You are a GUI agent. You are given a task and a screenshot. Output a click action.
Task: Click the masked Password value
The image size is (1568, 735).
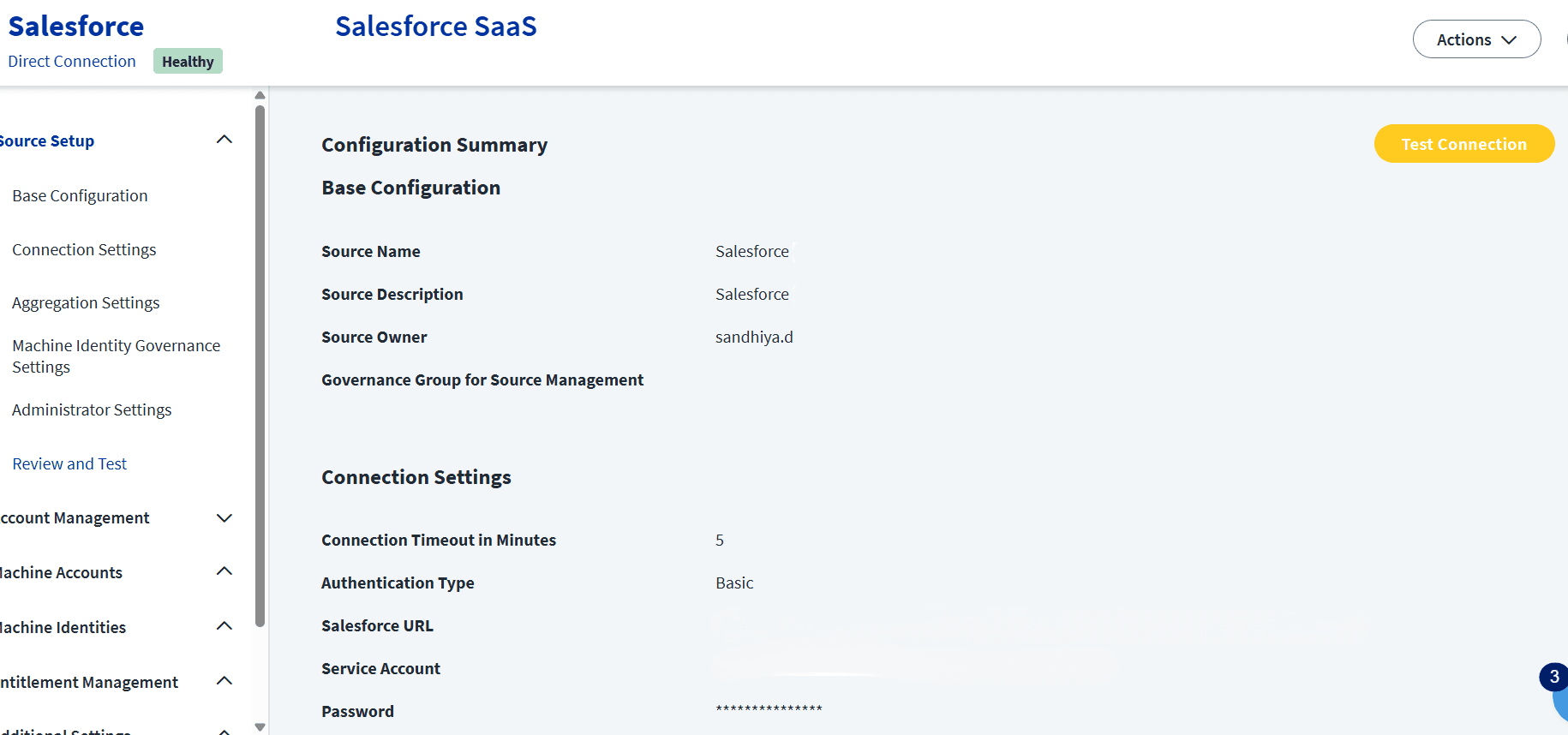769,709
